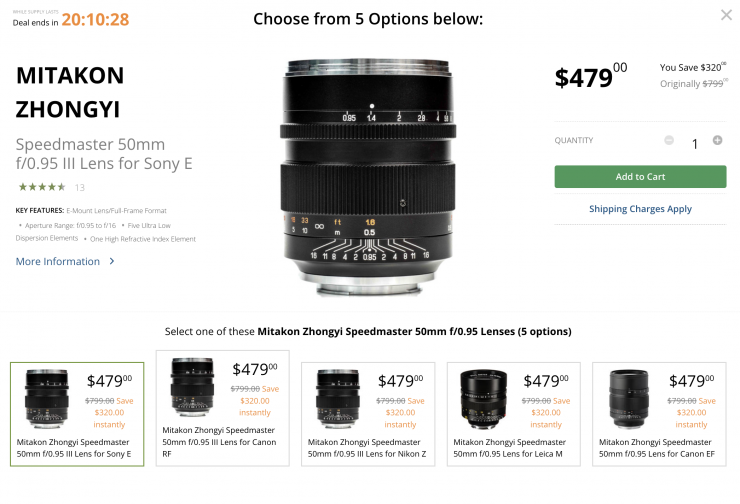The width and height of the screenshot is (740, 504).
Task: Select the Nikon Z lens option
Action: coord(367,413)
